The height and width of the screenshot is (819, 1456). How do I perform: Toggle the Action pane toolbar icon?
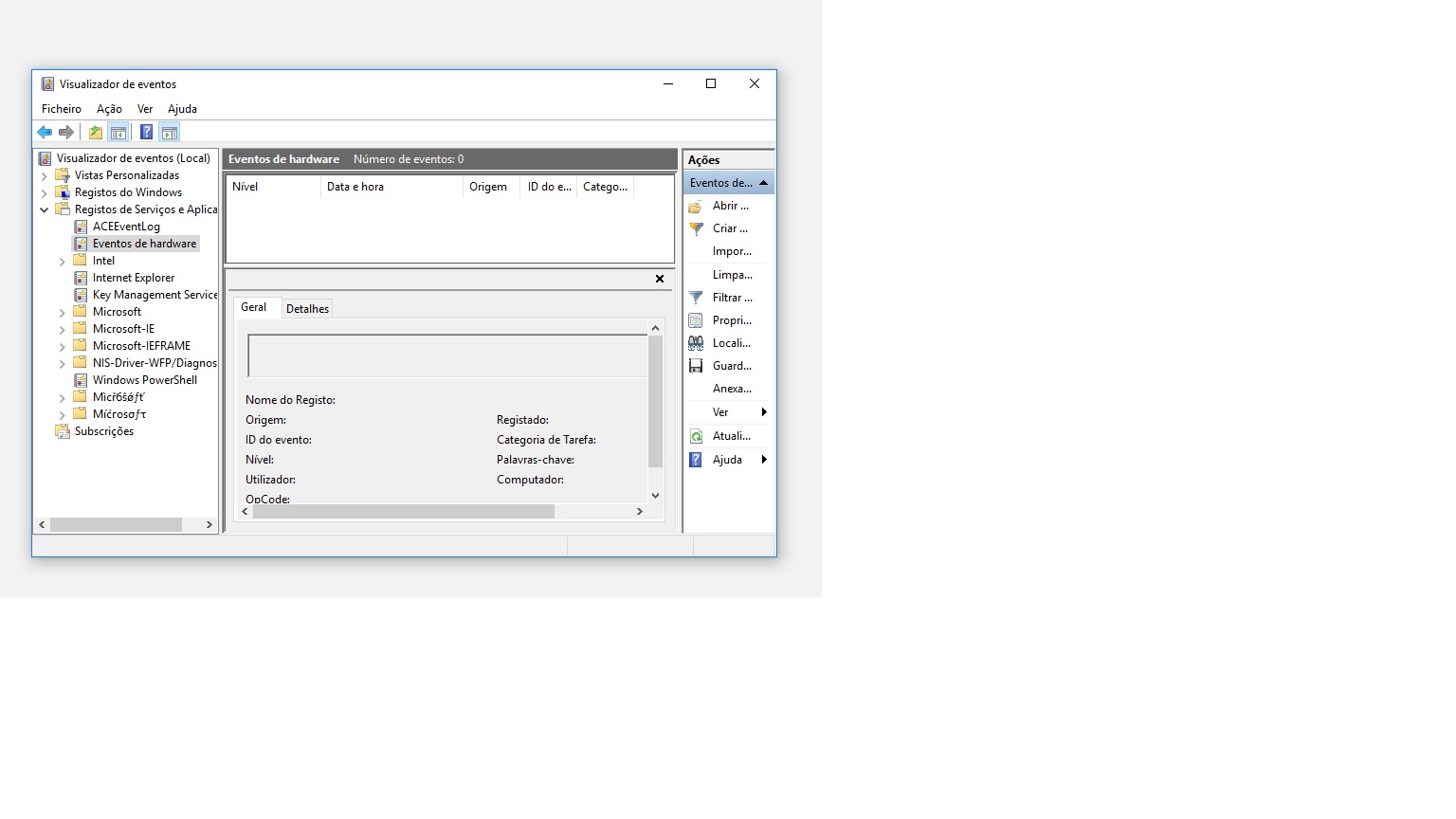pos(170,133)
